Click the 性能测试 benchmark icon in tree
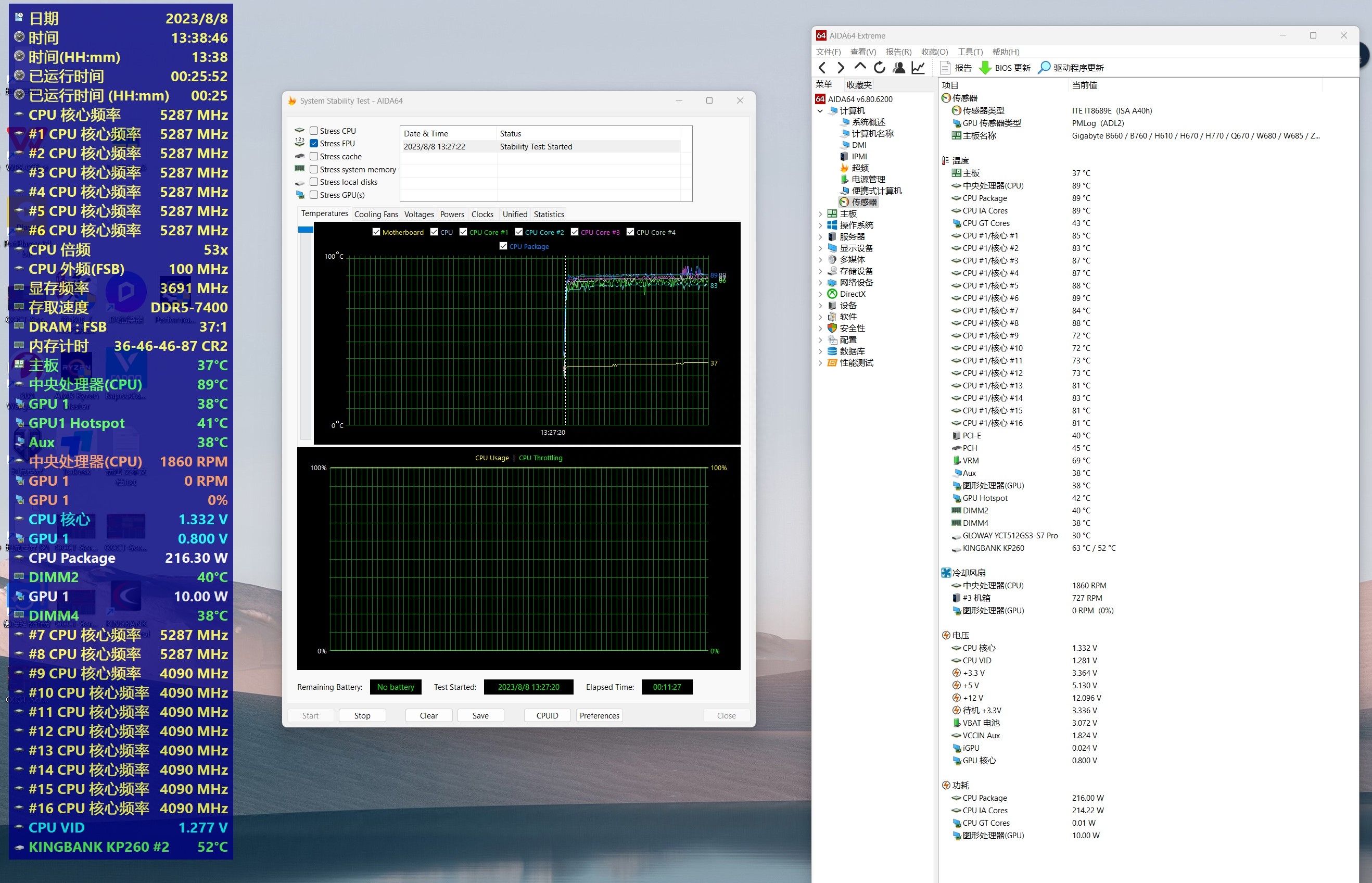This screenshot has width=1372, height=883. tap(832, 363)
